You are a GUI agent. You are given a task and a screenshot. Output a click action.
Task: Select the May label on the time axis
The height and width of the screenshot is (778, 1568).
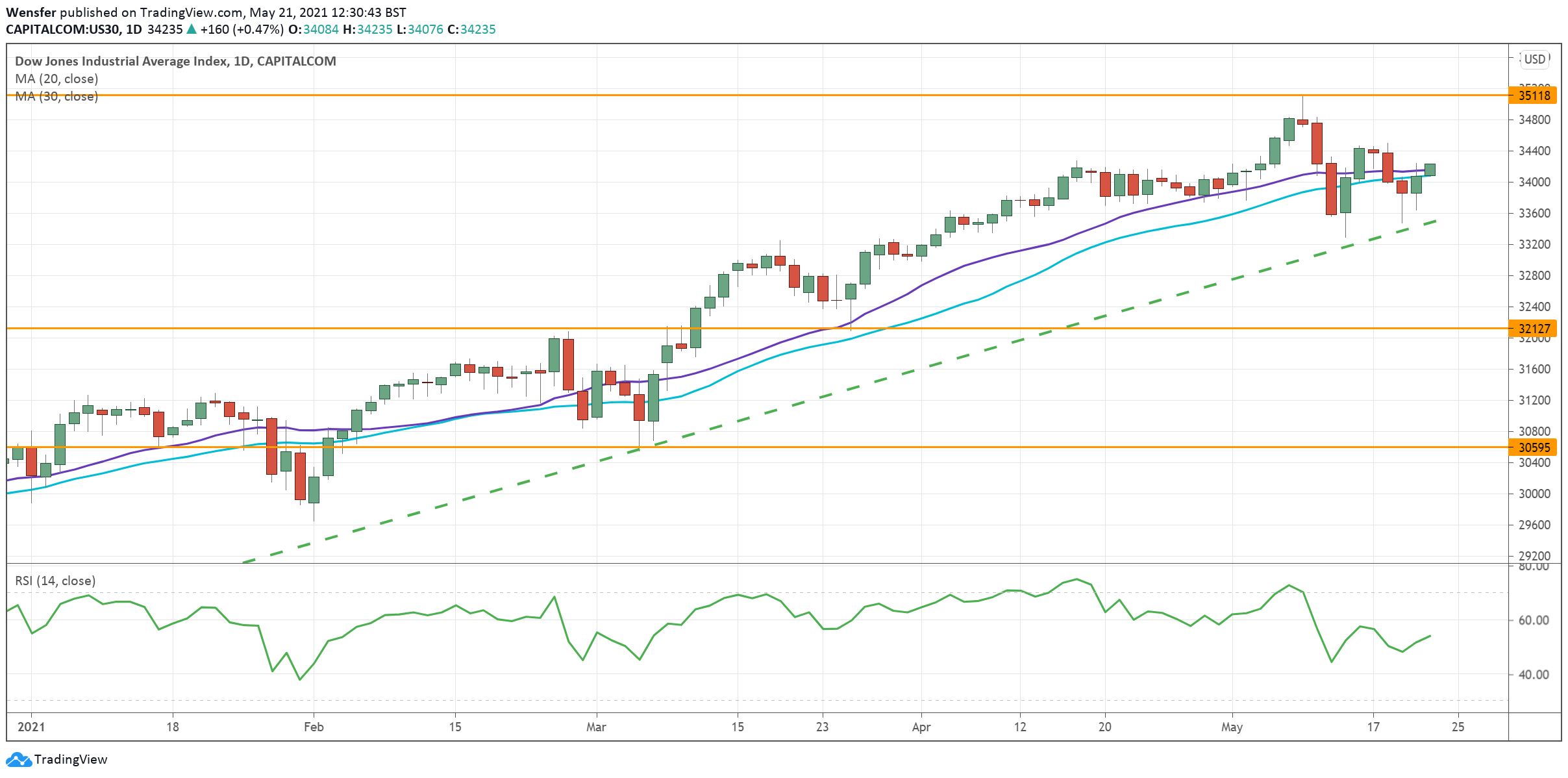click(x=1232, y=727)
